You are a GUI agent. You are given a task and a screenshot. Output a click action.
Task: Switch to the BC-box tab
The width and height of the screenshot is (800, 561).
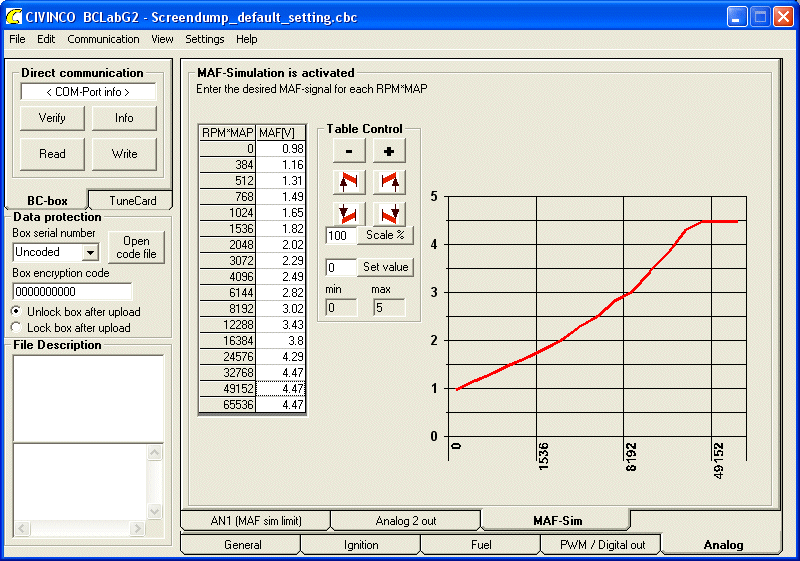coord(47,200)
